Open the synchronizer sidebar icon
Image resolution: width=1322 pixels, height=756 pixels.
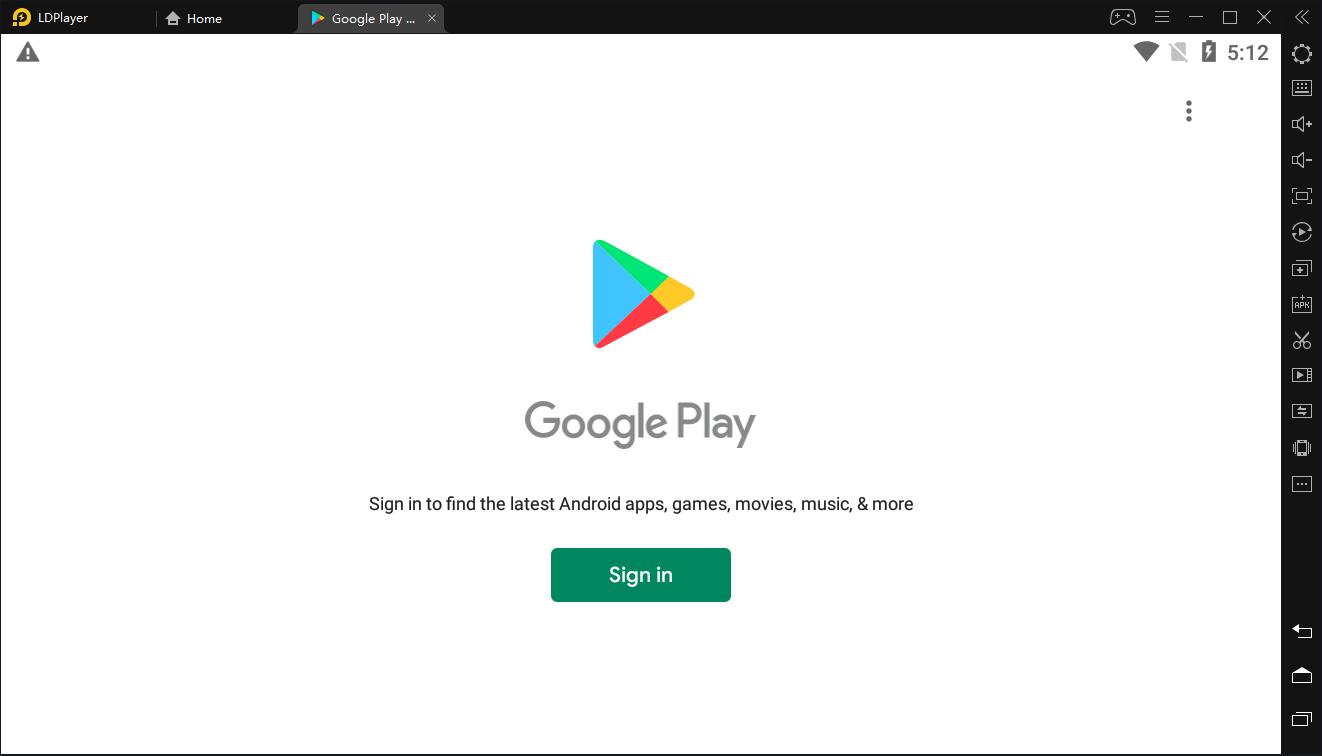(1301, 412)
